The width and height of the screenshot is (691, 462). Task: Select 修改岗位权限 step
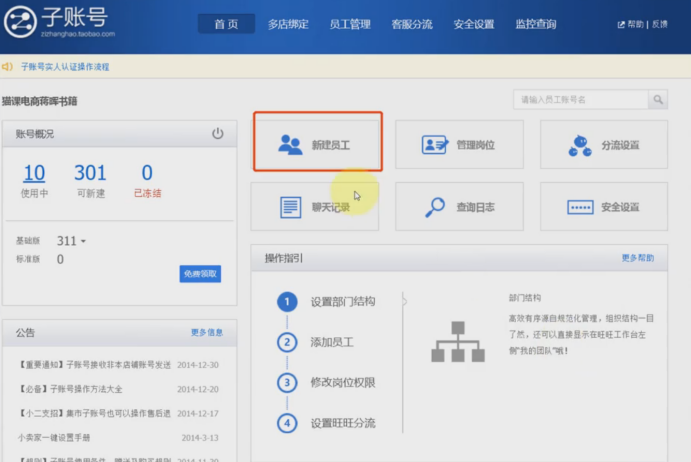pyautogui.click(x=343, y=383)
